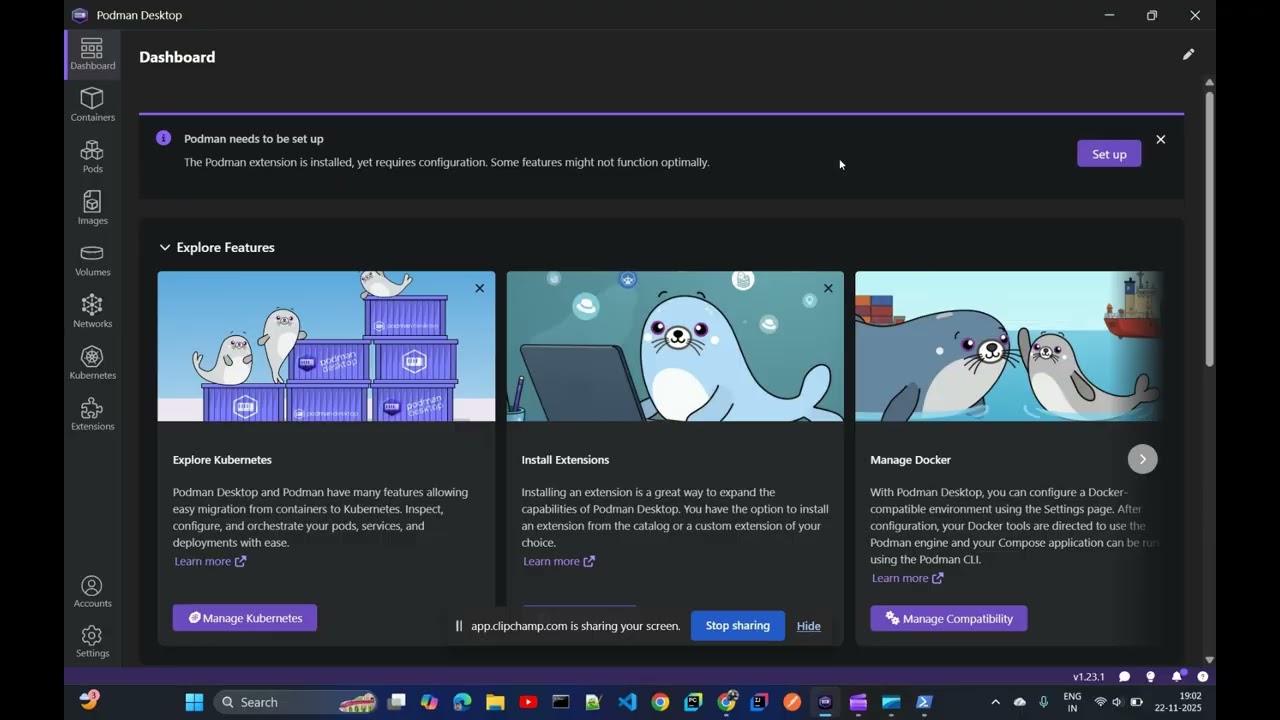Go to the Kubernetes section
Screen dimensions: 1280x720
pyautogui.click(x=92, y=363)
